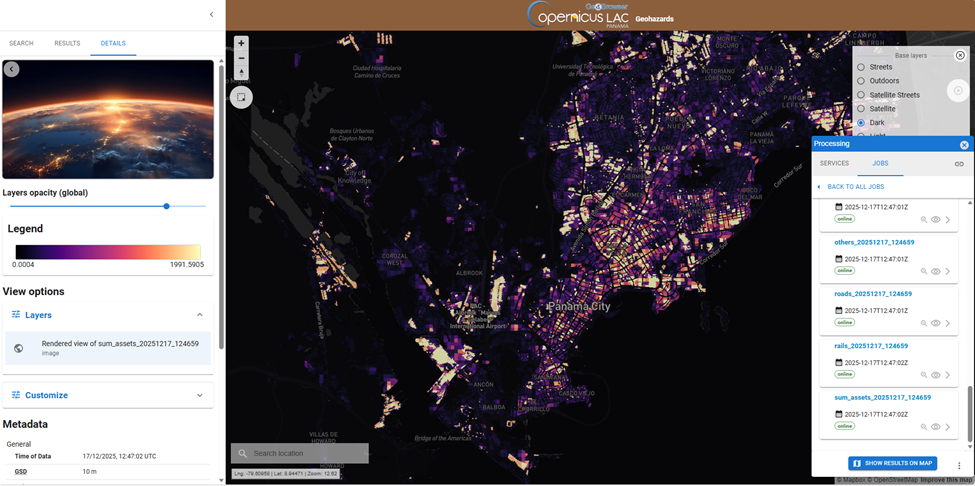The image size is (975, 486).
Task: Click back arrow on thumbnail image
Action: [x=12, y=69]
